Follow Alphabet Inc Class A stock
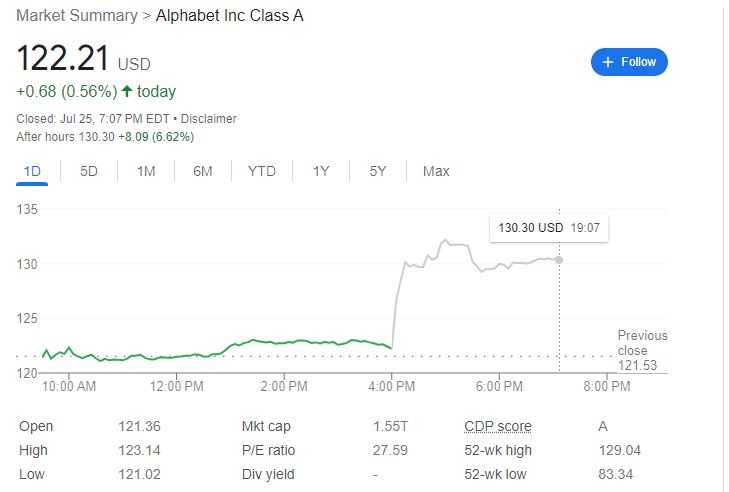The width and height of the screenshot is (729, 492). [629, 62]
